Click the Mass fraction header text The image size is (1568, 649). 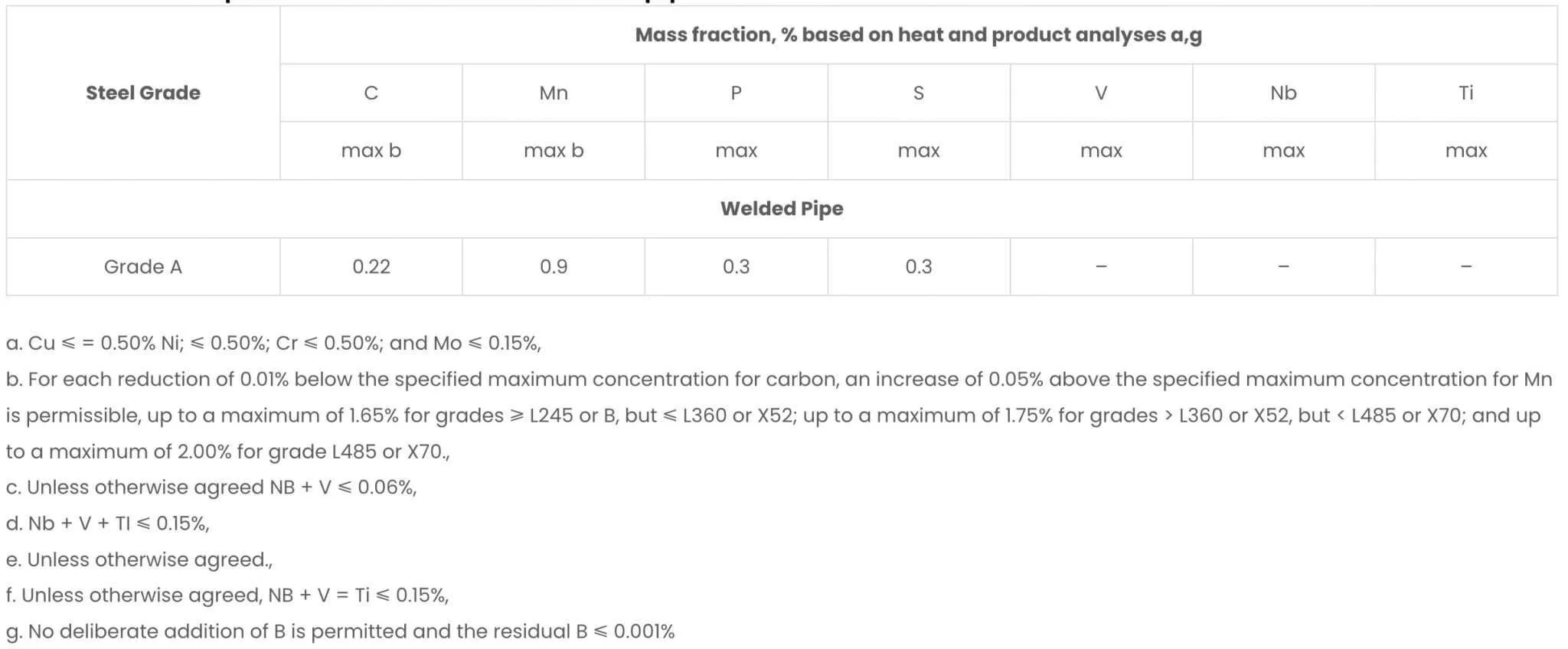coord(918,34)
